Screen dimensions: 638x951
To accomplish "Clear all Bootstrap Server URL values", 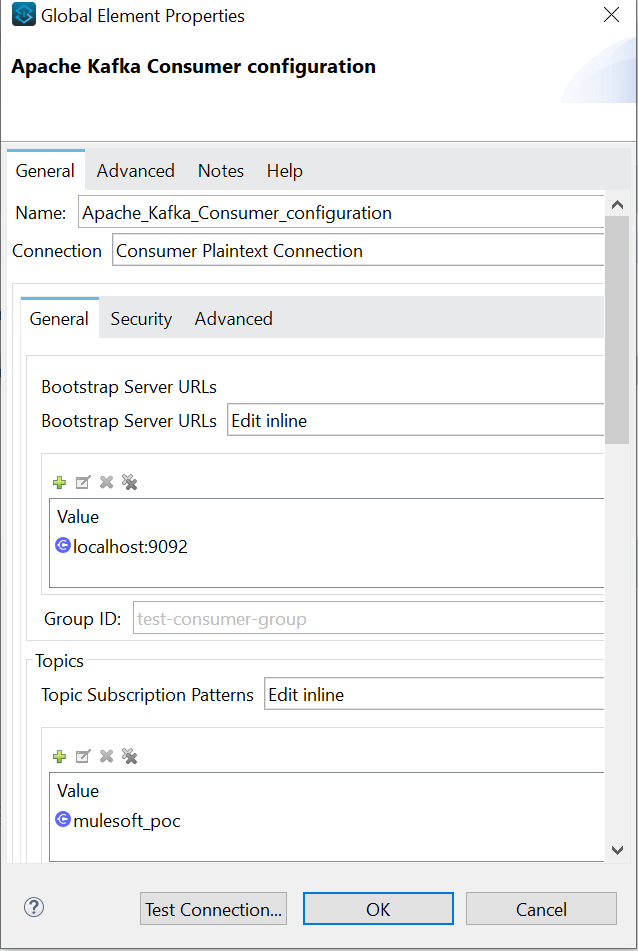I will click(129, 482).
